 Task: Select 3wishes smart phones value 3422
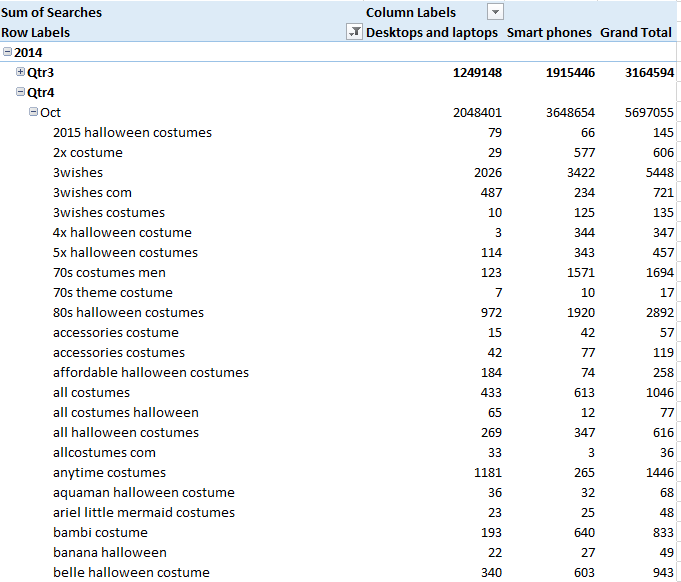tap(581, 172)
